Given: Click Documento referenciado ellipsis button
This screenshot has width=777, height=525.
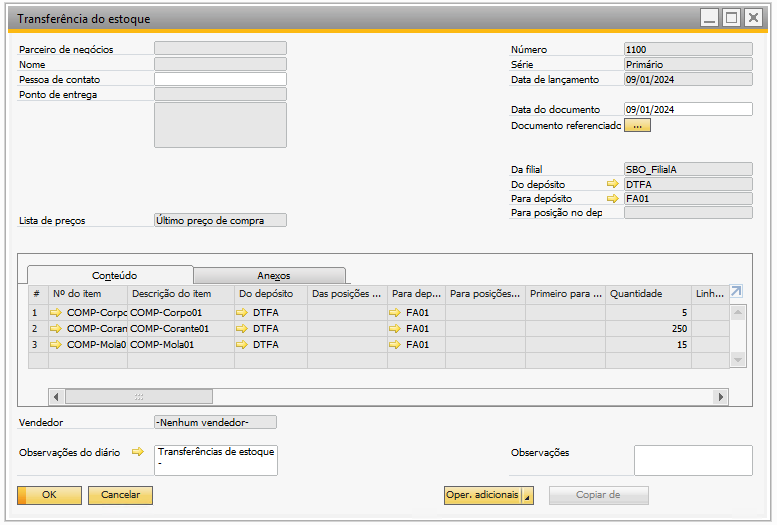Looking at the screenshot, I should click(637, 126).
